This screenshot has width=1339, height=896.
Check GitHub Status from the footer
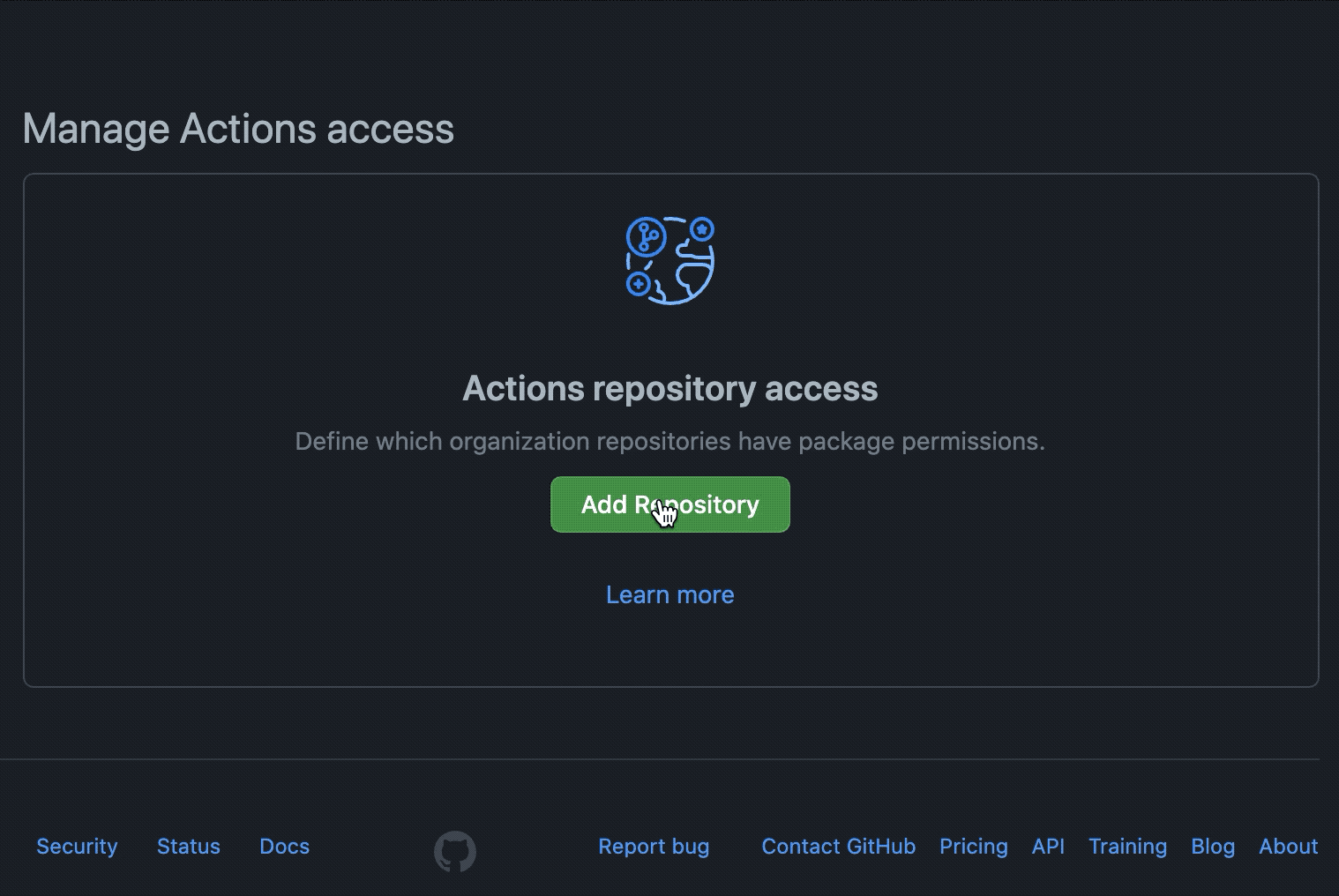coord(188,847)
